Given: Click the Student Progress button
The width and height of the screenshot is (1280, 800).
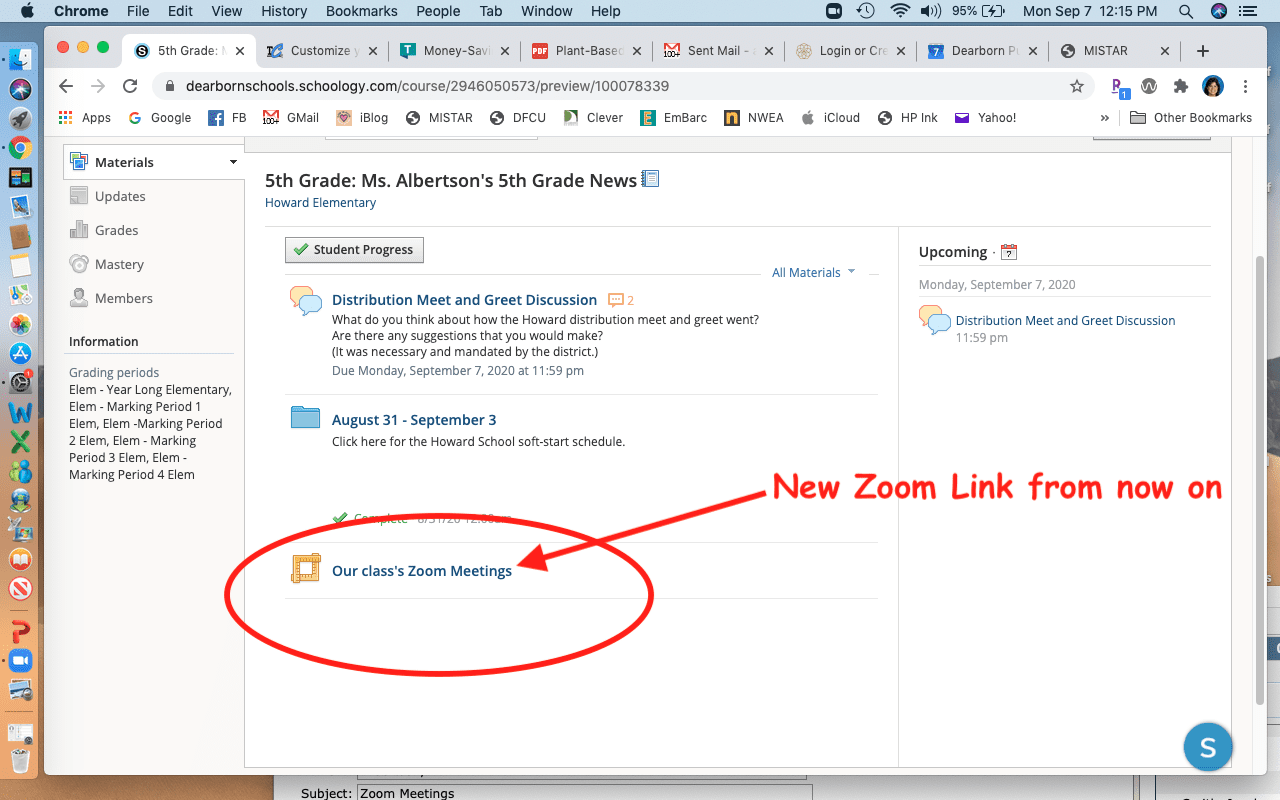Looking at the screenshot, I should click(354, 250).
